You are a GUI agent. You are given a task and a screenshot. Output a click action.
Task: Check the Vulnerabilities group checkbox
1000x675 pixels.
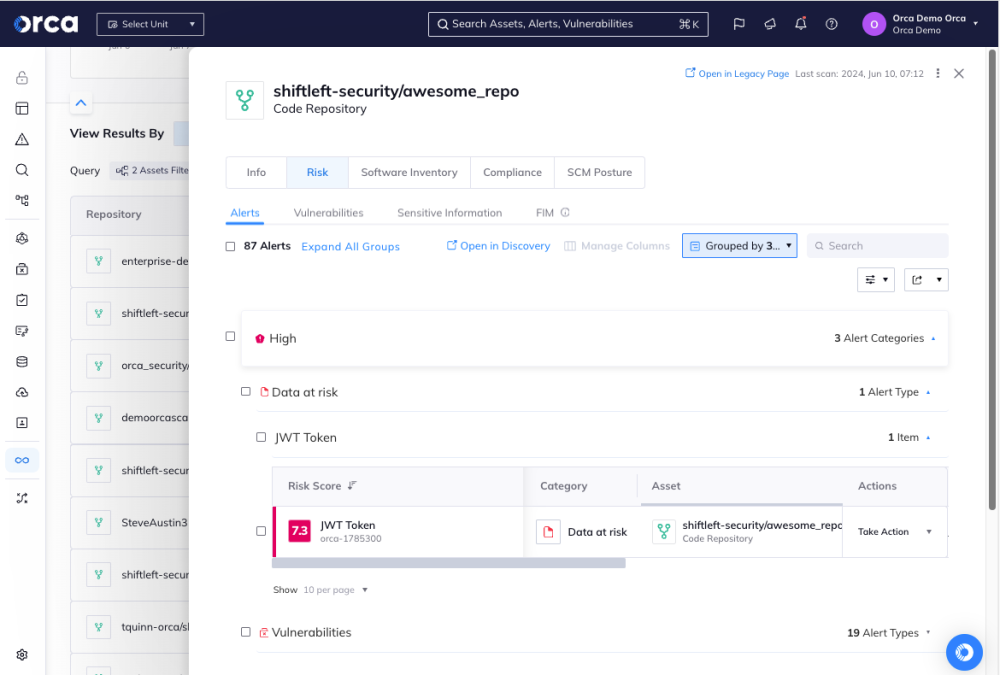coord(246,632)
